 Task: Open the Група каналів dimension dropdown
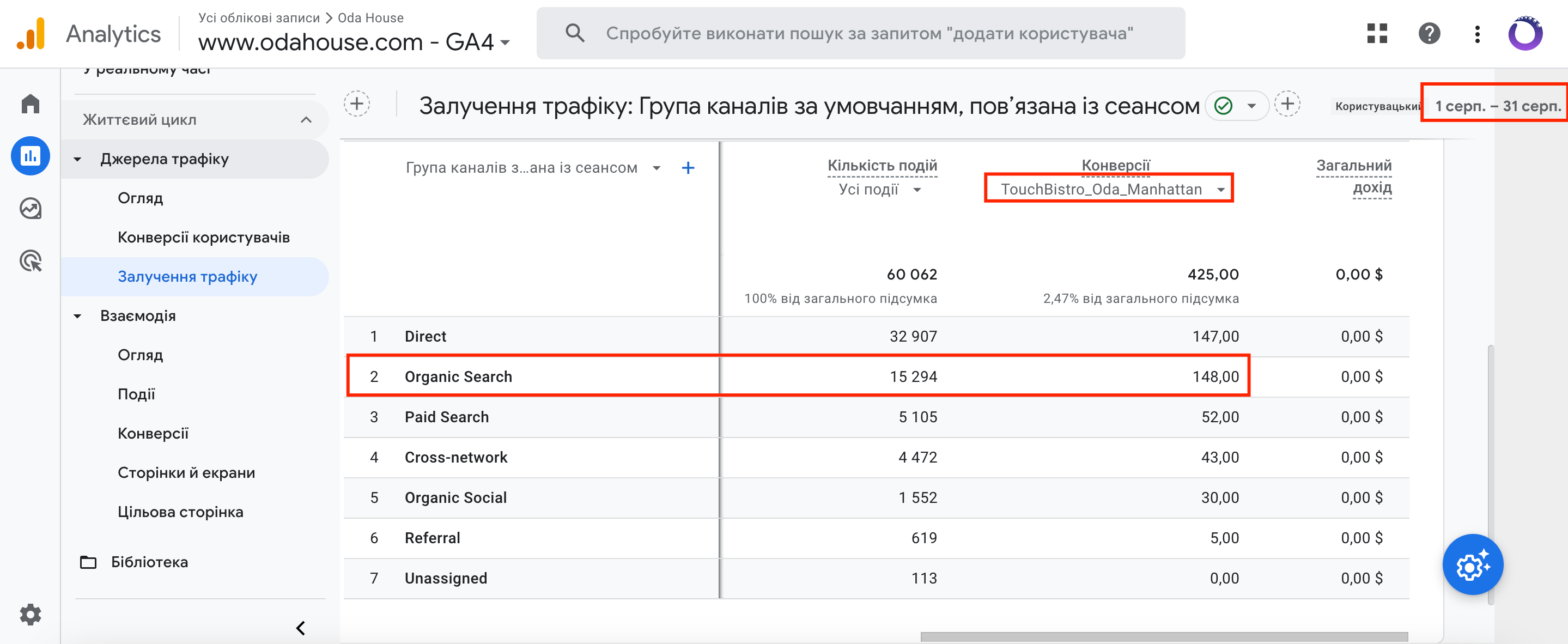533,168
